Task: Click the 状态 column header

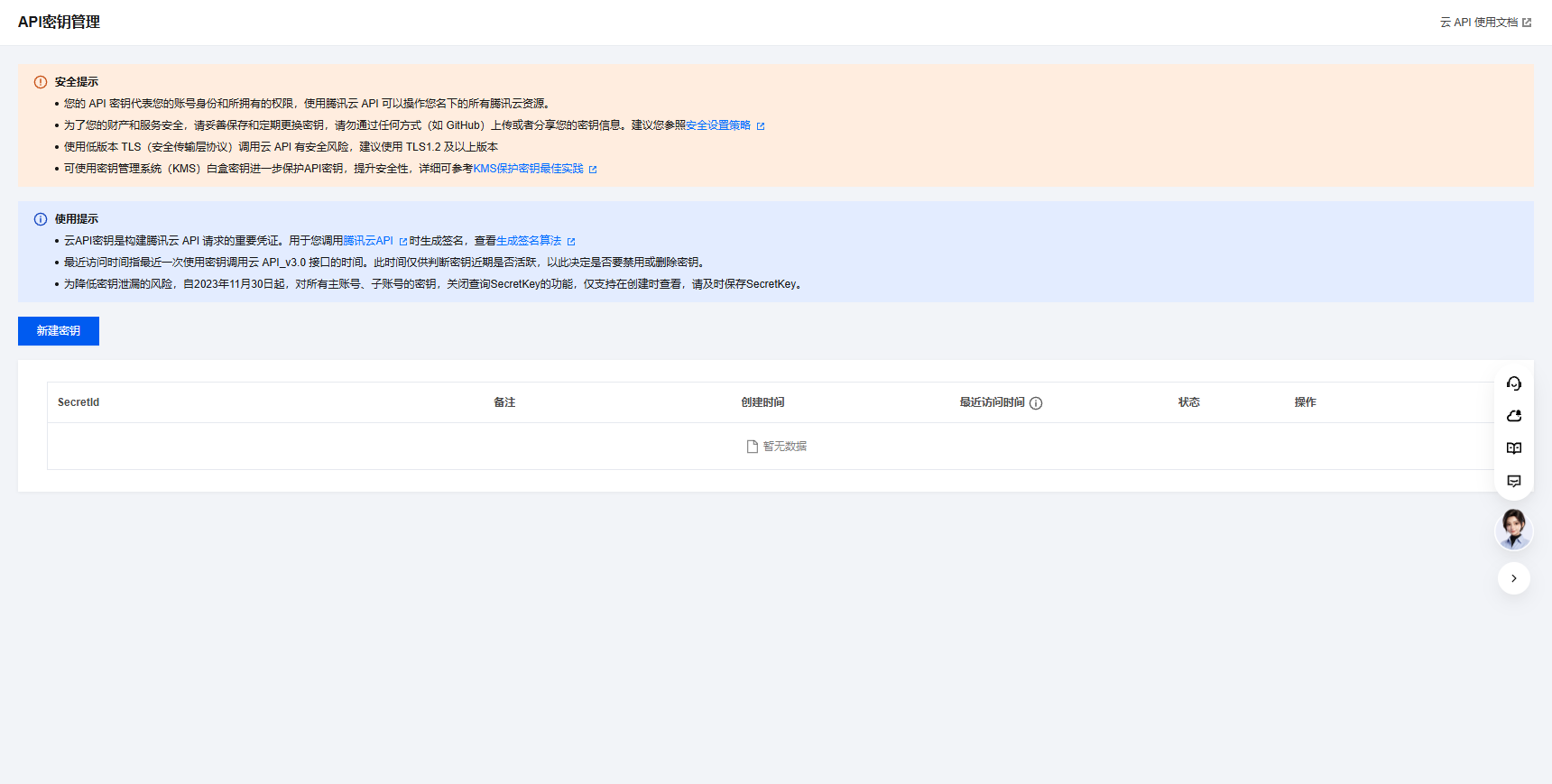Action: [1188, 402]
